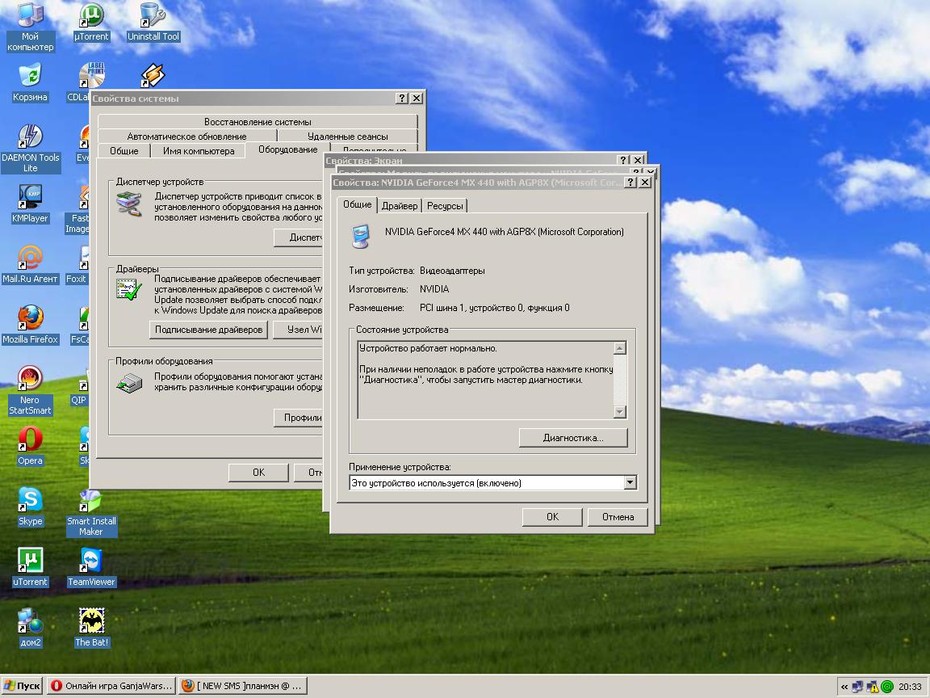Click Отмена in the NVIDIA properties dialog
The height and width of the screenshot is (698, 930).
coord(618,517)
